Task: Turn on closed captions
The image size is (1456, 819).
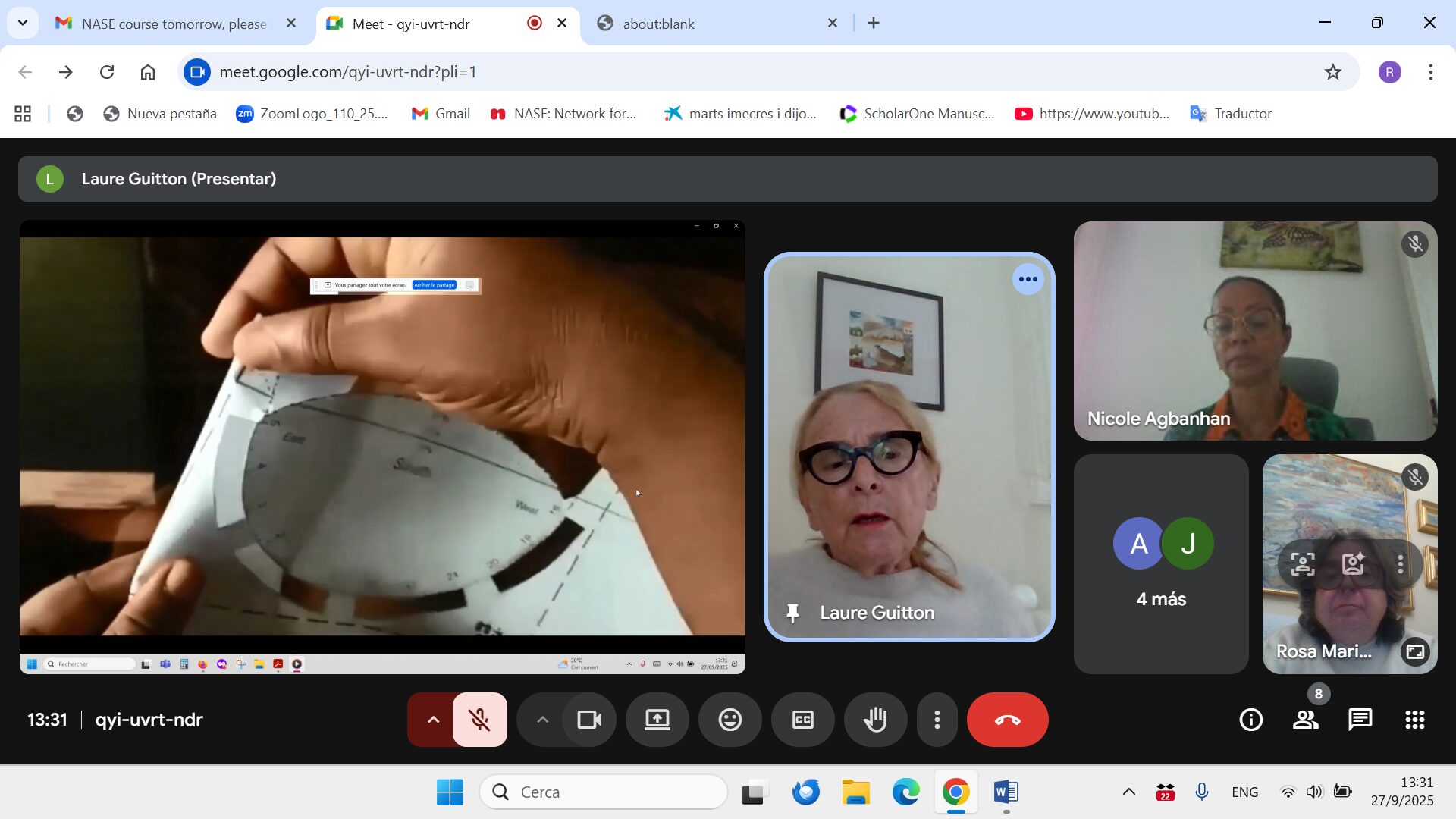Action: (x=802, y=720)
